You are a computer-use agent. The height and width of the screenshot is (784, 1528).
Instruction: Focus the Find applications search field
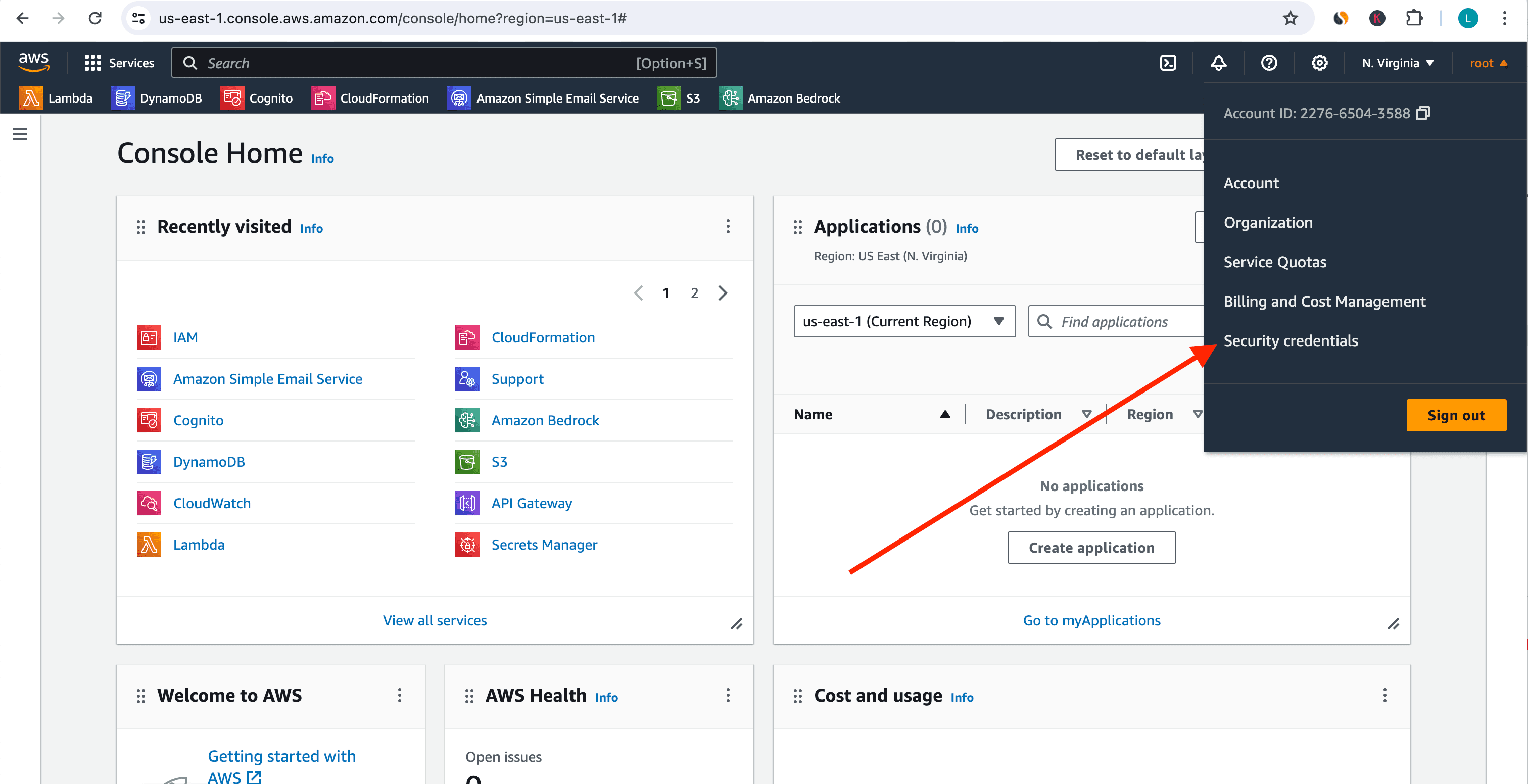(1116, 321)
